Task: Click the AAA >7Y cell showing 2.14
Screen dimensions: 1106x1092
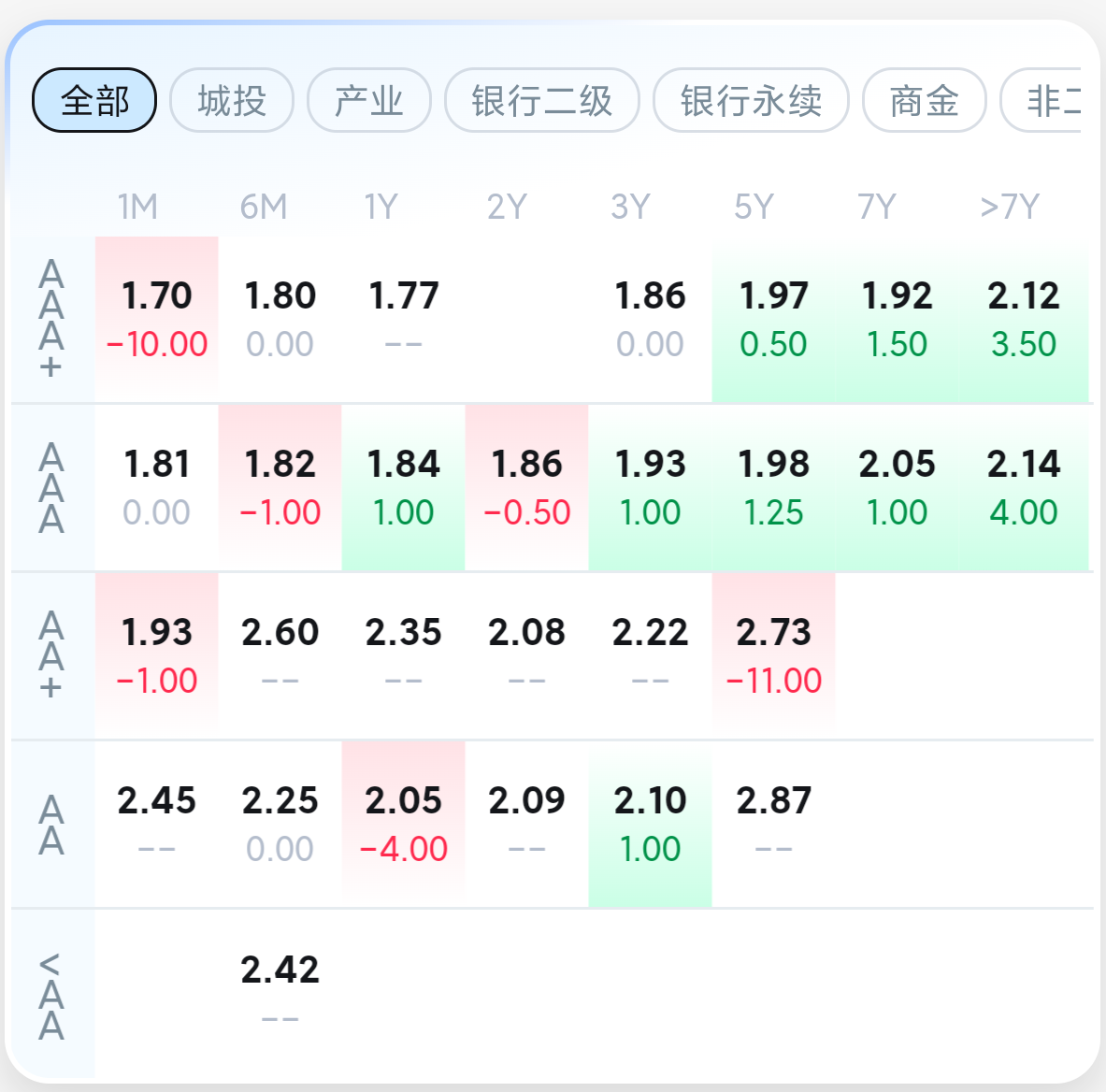Action: tap(1023, 487)
